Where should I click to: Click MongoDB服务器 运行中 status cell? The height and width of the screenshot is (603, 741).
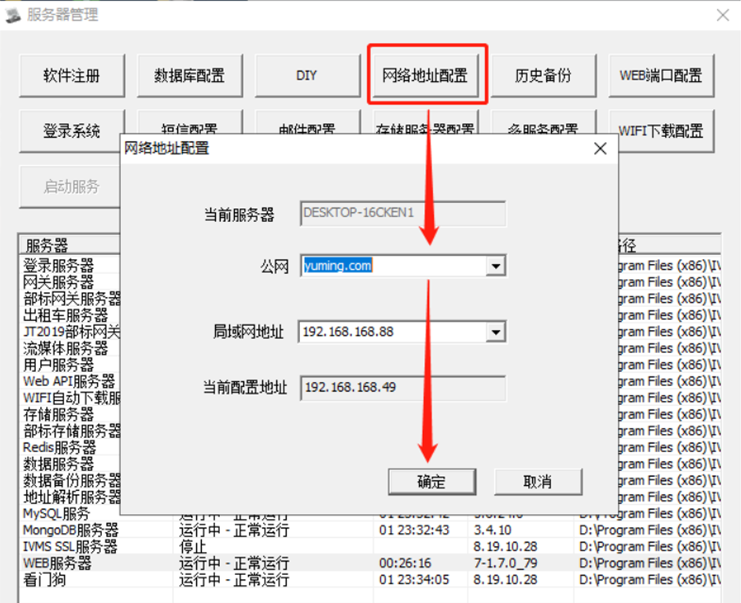coord(234,530)
